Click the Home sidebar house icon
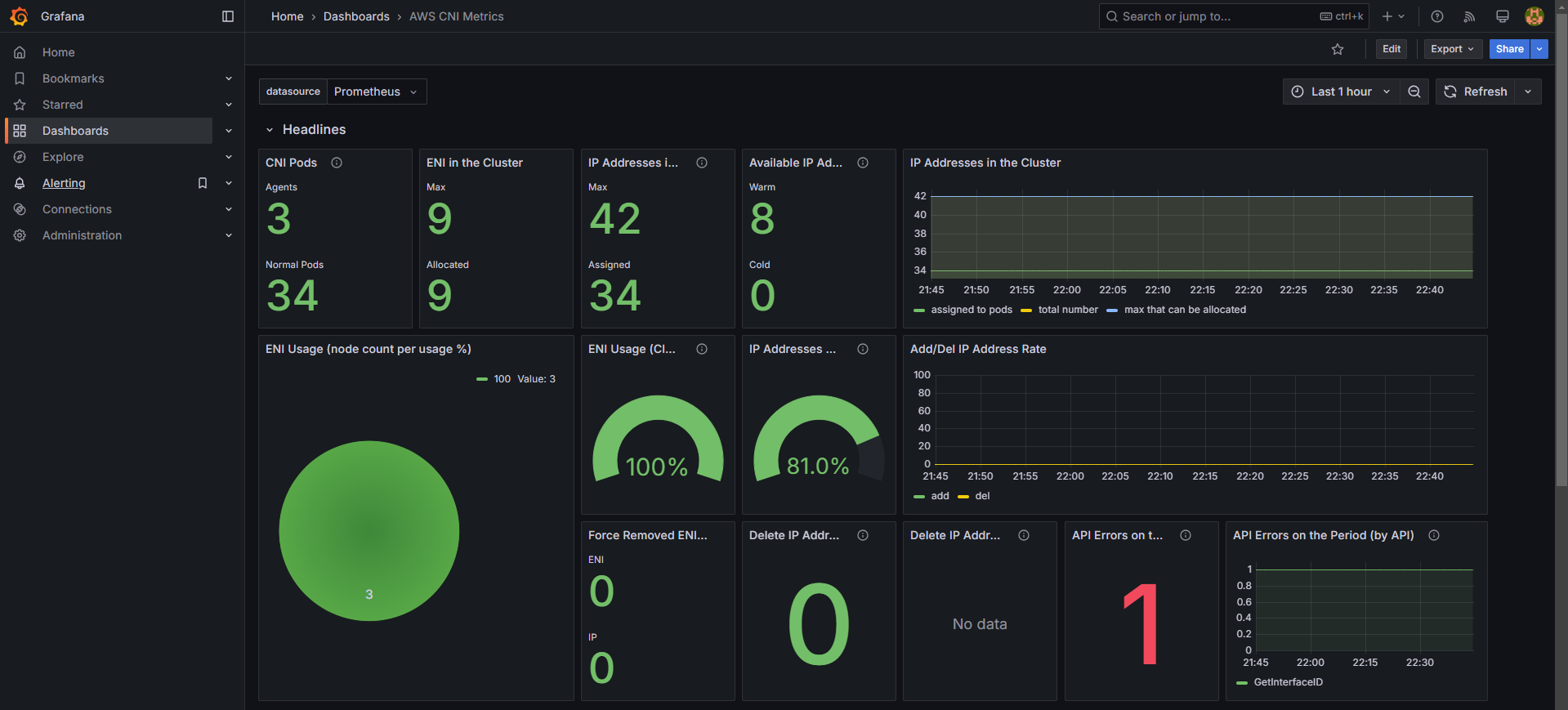The width and height of the screenshot is (1568, 710). tap(20, 52)
